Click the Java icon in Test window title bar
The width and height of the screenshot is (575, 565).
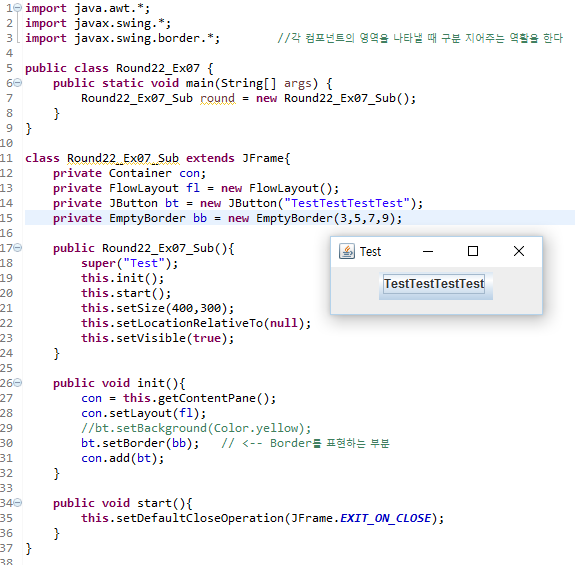pyautogui.click(x=347, y=252)
